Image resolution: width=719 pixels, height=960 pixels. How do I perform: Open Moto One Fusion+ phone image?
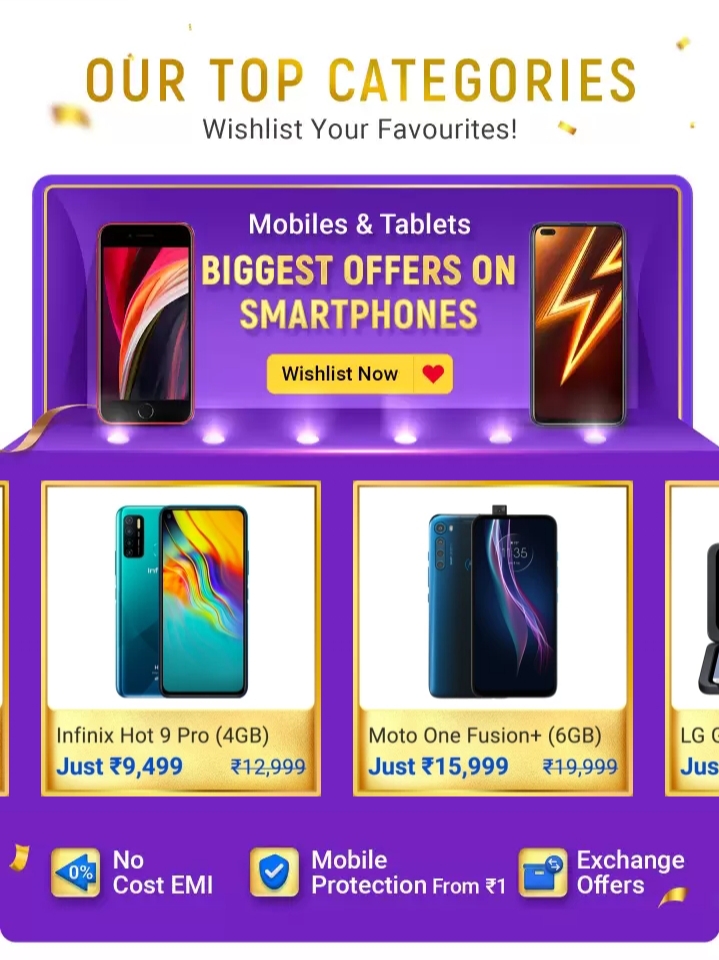(492, 601)
